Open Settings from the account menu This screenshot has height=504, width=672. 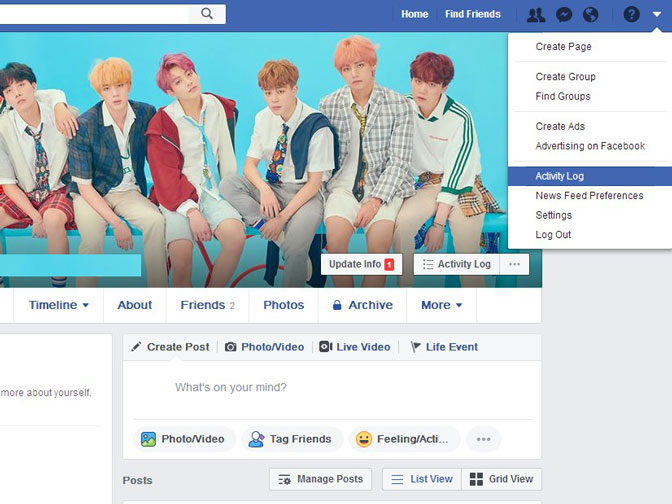553,215
